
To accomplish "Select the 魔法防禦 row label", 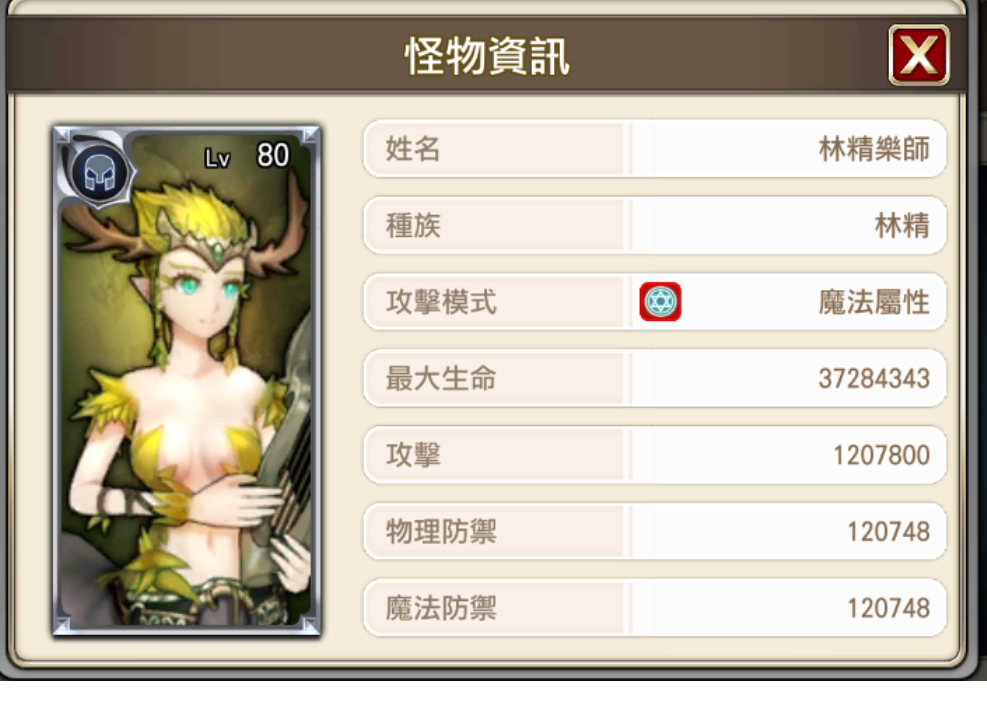I will pos(441,608).
